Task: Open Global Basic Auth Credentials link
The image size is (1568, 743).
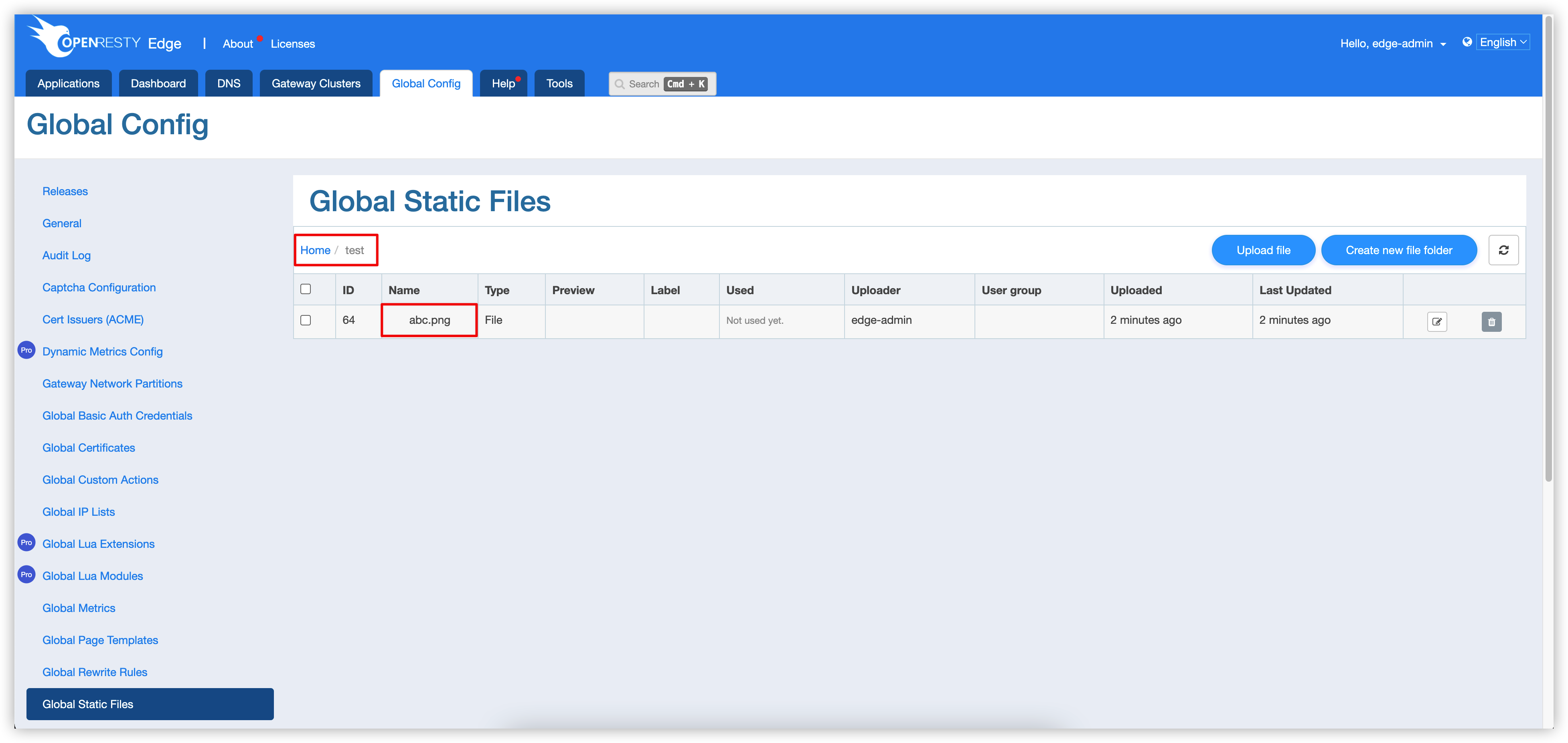Action: [117, 416]
